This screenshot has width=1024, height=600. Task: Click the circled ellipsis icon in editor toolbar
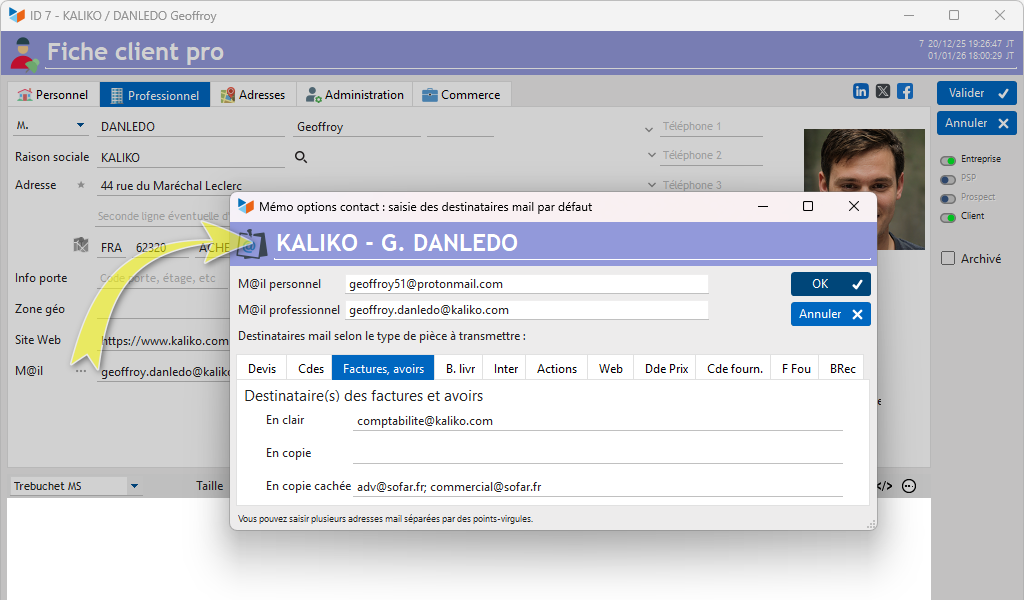click(909, 486)
